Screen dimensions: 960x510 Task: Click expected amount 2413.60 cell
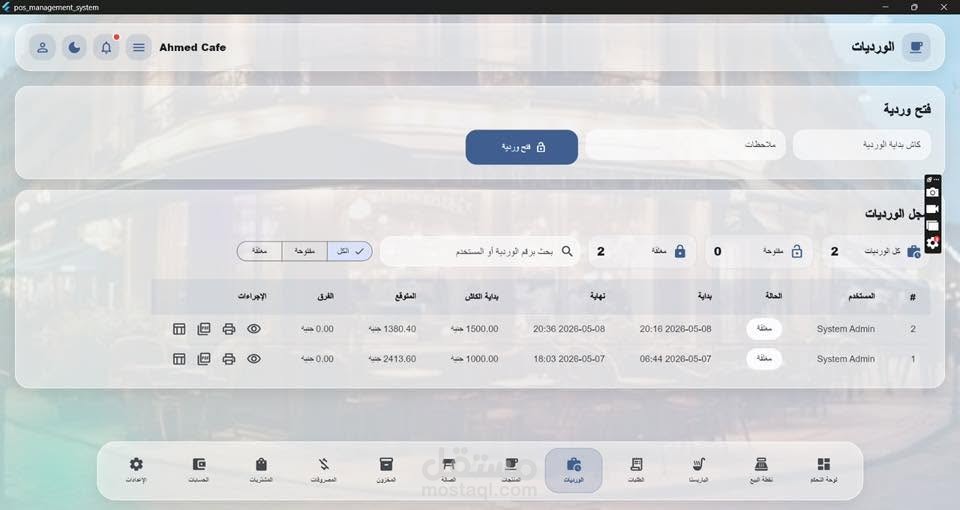[392, 359]
